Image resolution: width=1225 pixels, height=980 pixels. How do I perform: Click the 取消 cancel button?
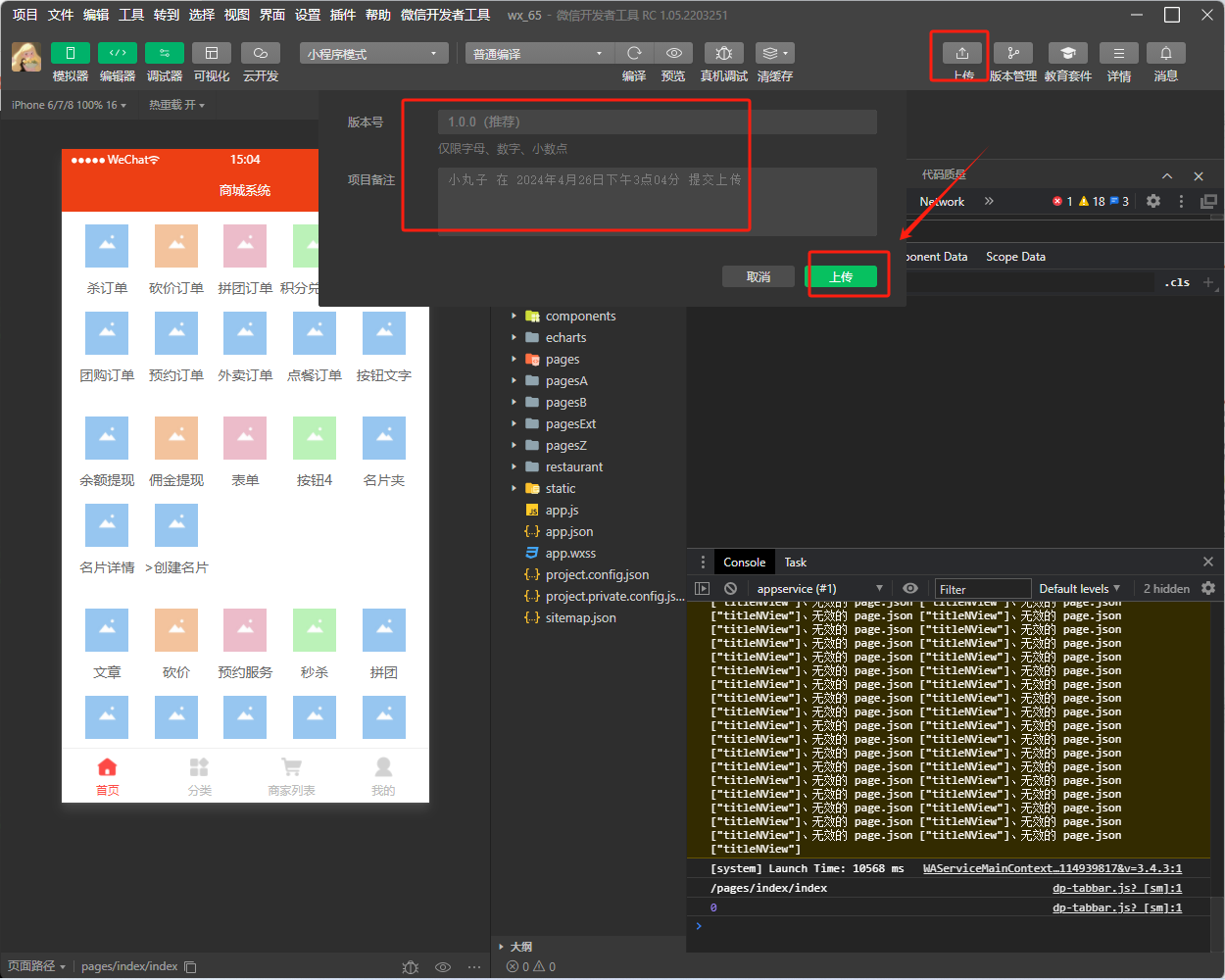point(758,277)
